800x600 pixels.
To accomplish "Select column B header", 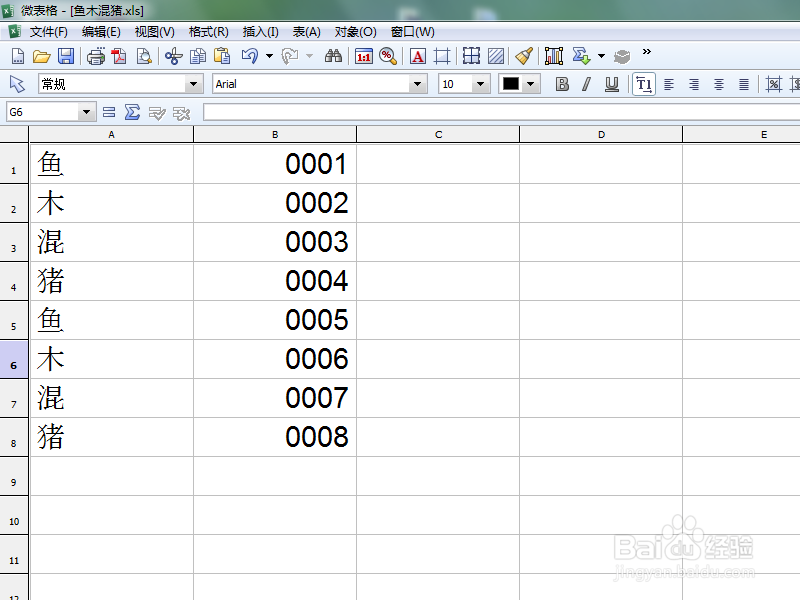I will coord(275,135).
